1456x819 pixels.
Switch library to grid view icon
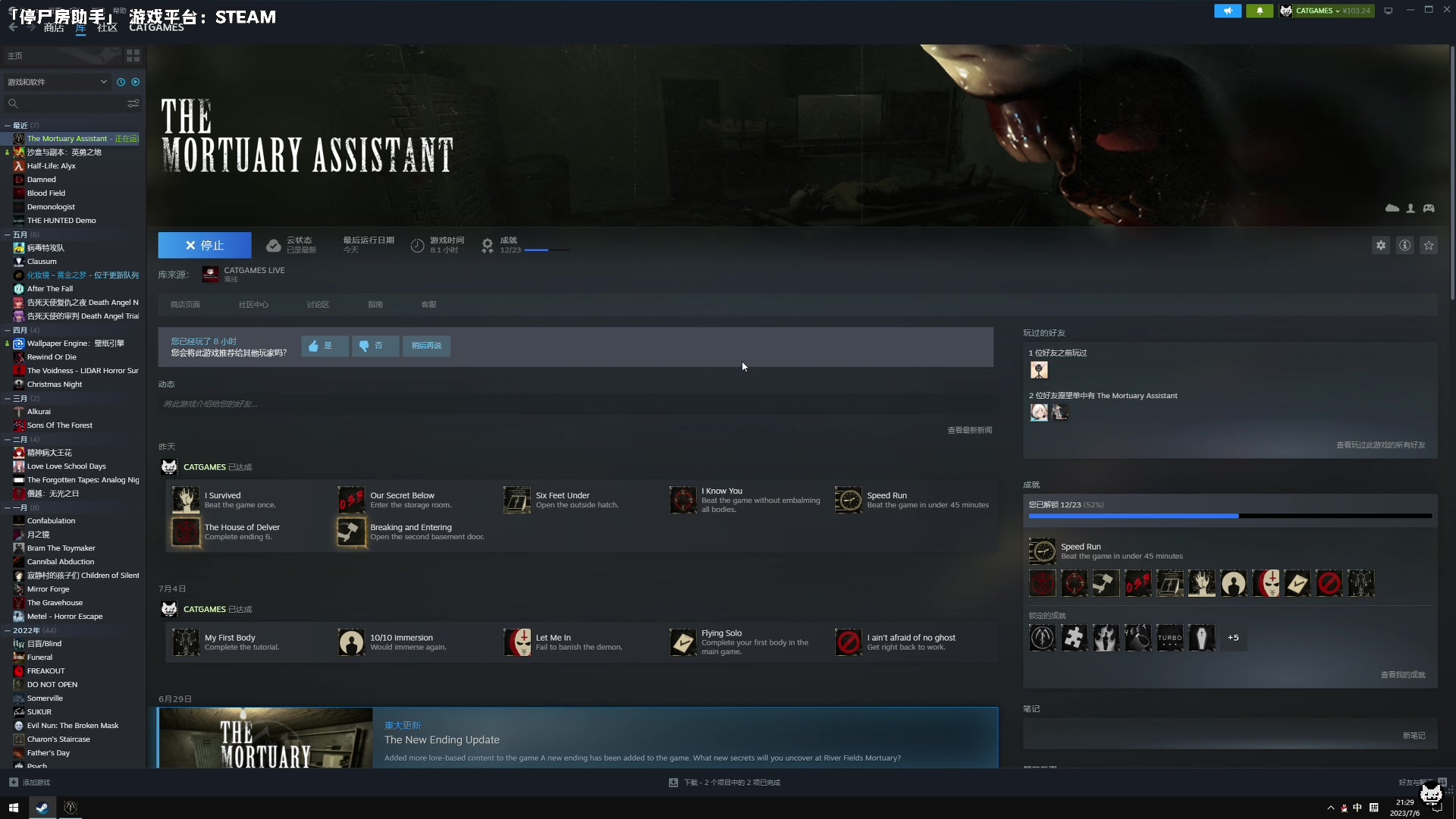tap(133, 55)
